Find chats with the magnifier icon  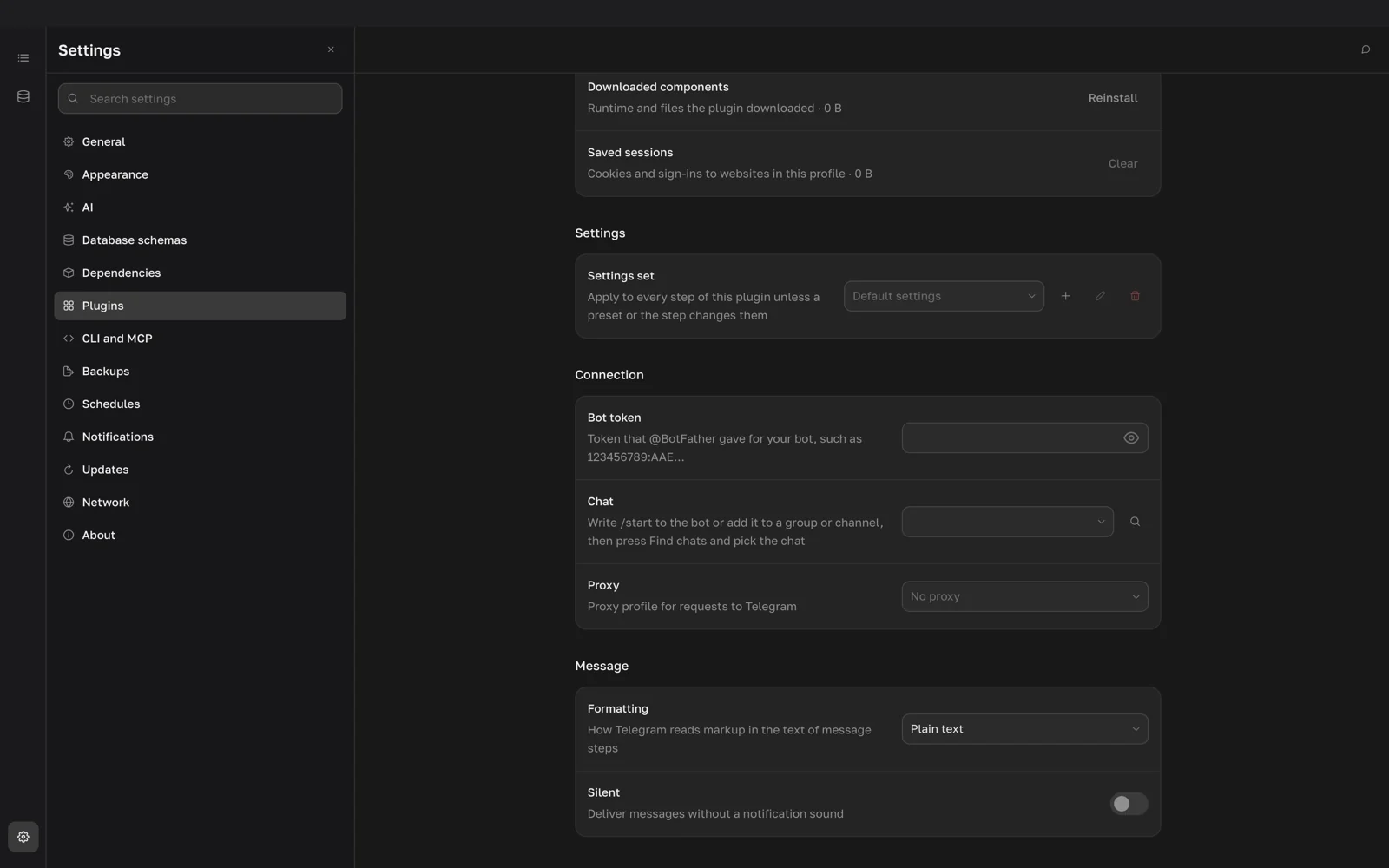pos(1135,522)
